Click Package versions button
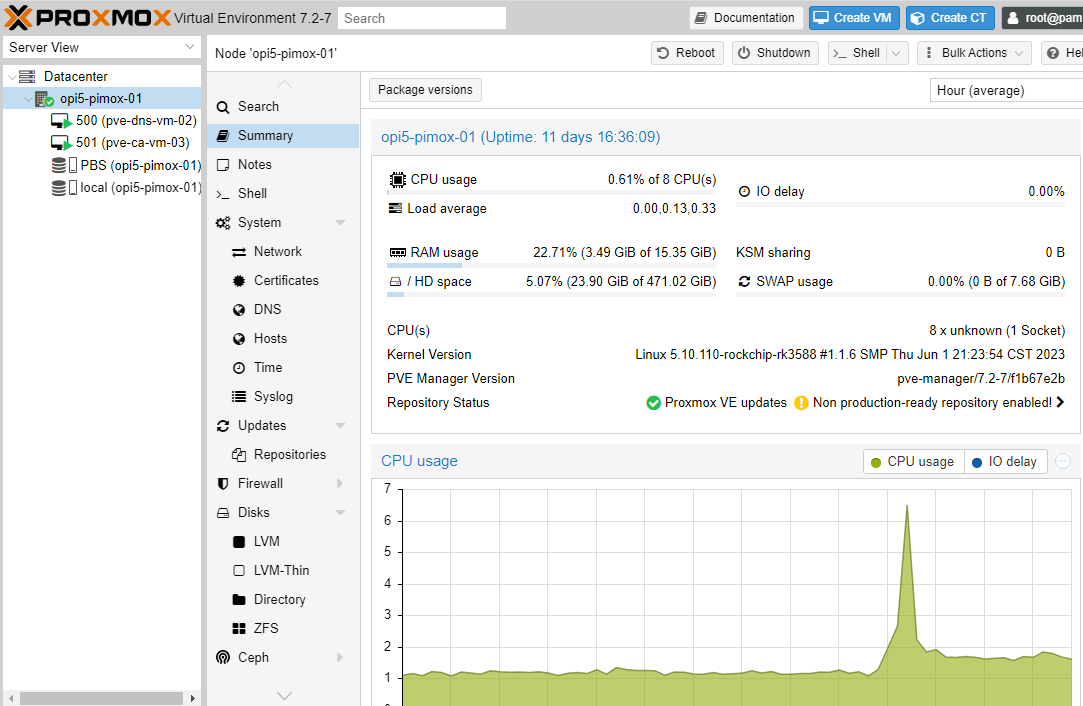The width and height of the screenshot is (1083, 706). 425,90
